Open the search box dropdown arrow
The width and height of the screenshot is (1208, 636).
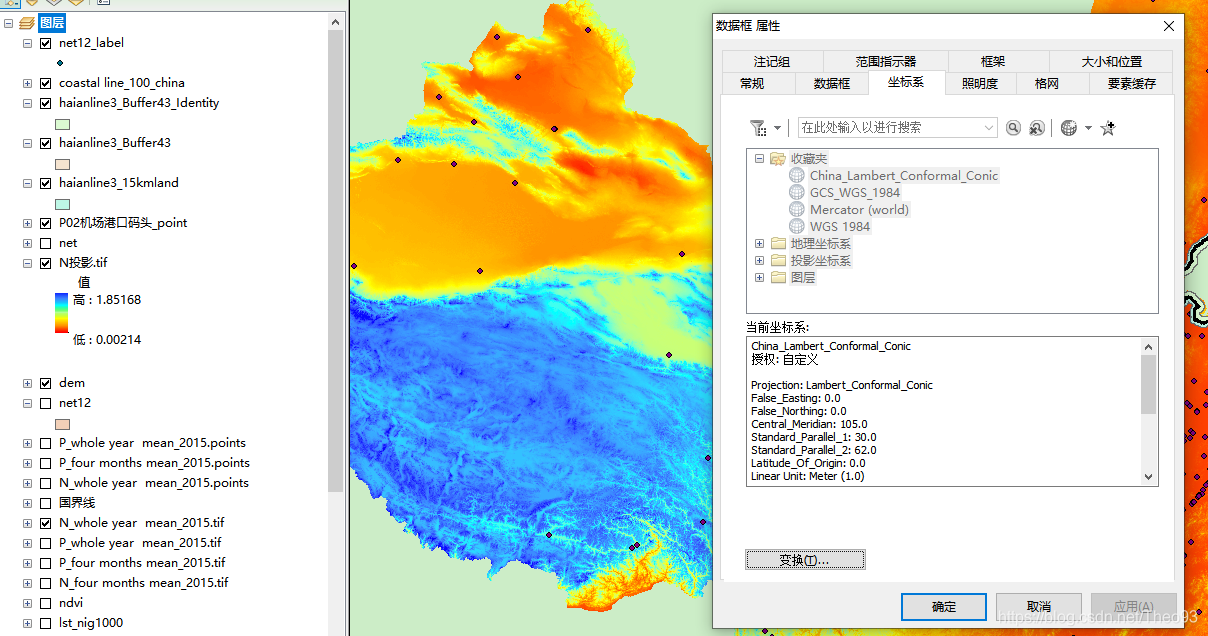(989, 128)
